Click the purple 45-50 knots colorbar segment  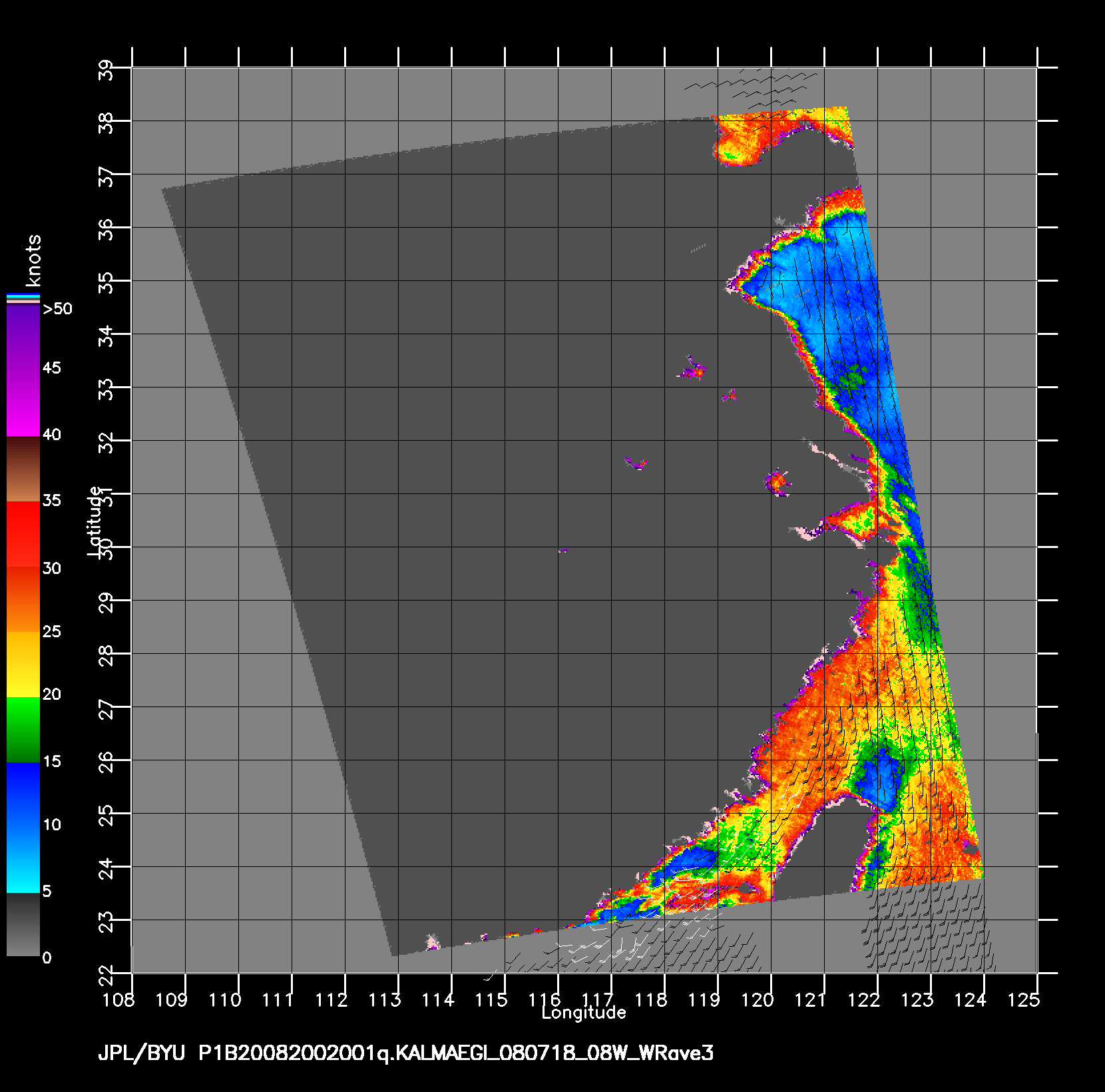[x=23, y=338]
